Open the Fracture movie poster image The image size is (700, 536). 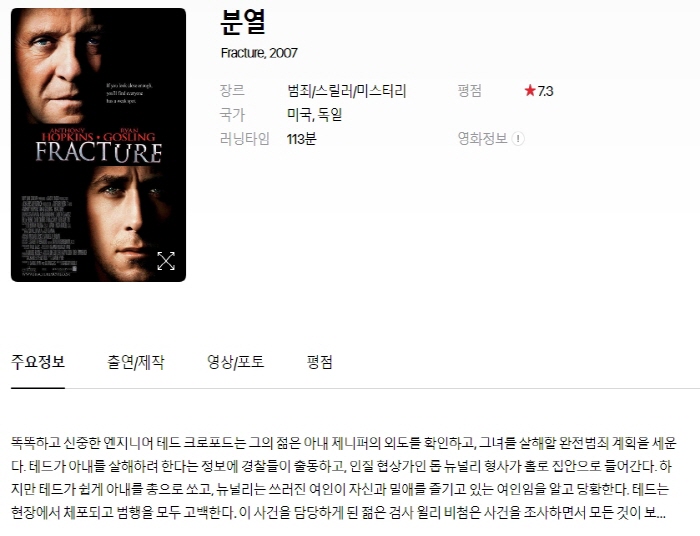click(x=98, y=145)
